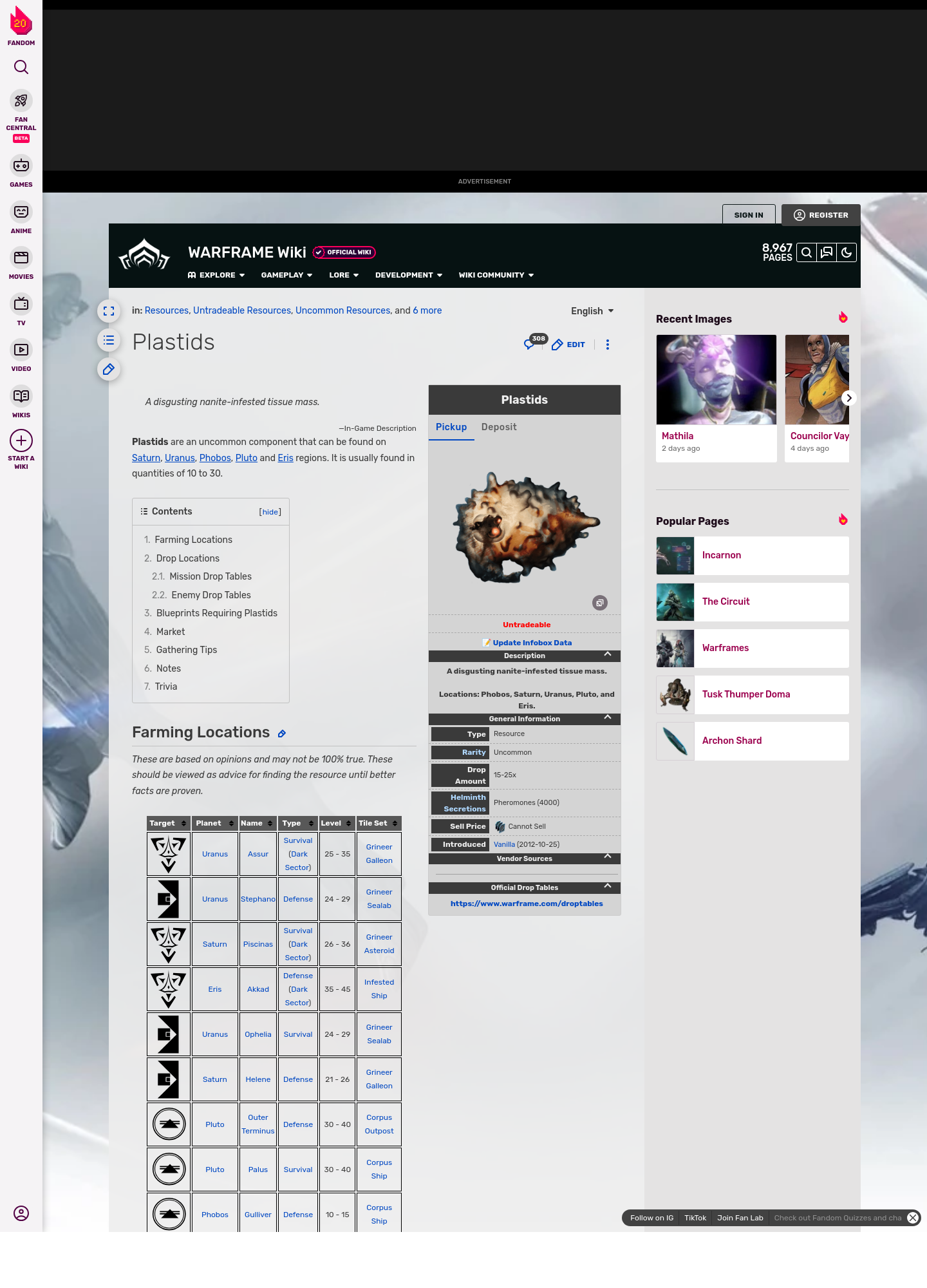Open the Akkad mission link in table
The height and width of the screenshot is (1288, 927).
(258, 989)
